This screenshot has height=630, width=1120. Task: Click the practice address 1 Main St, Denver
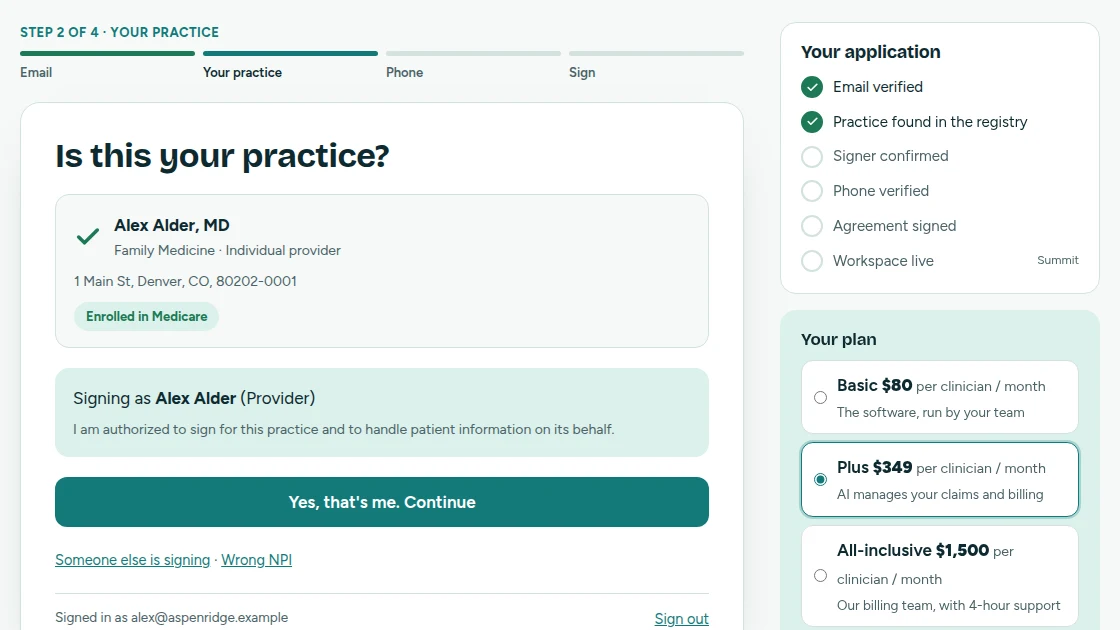point(185,281)
